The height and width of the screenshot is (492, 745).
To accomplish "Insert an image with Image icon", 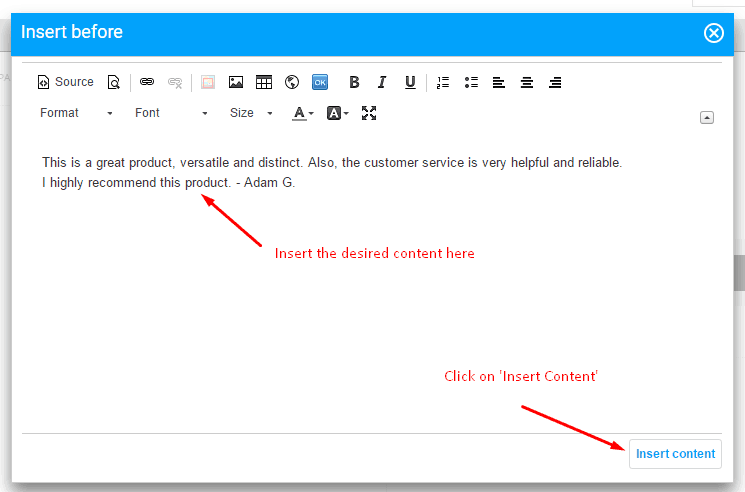I will (x=236, y=82).
